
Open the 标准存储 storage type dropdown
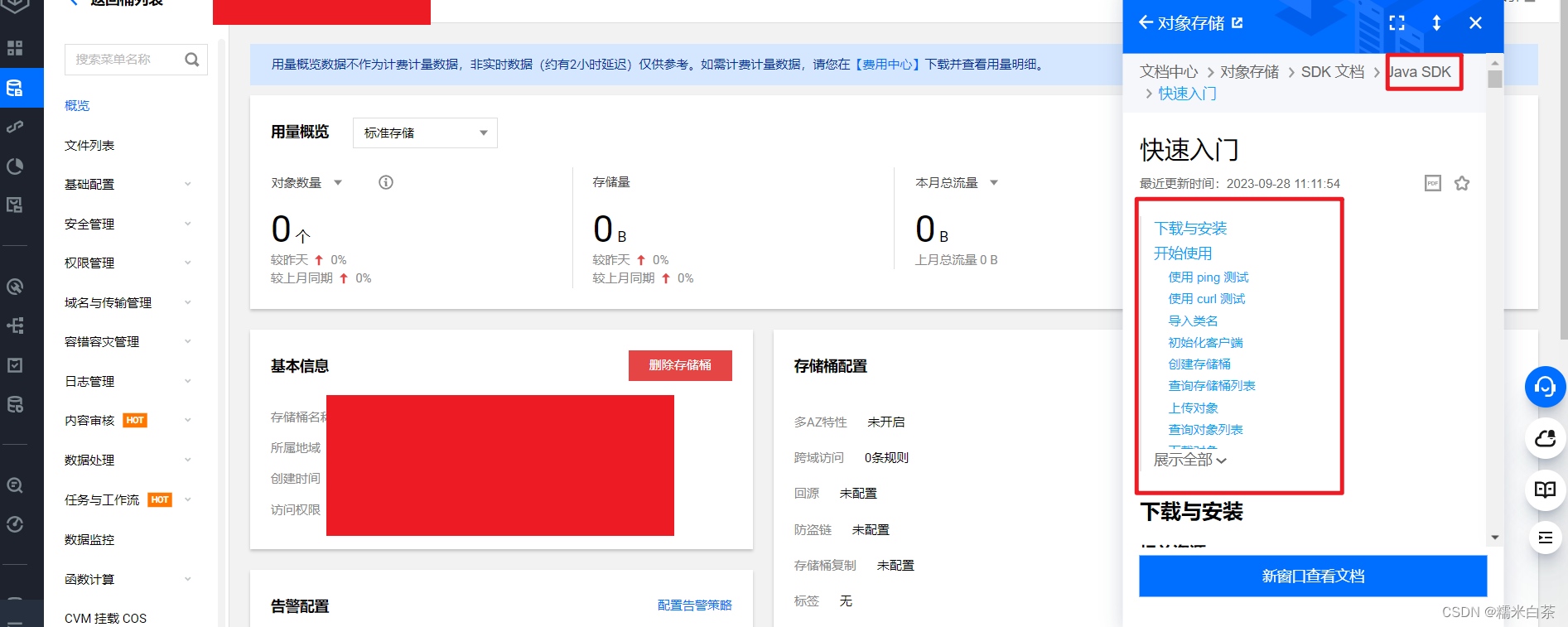(425, 133)
